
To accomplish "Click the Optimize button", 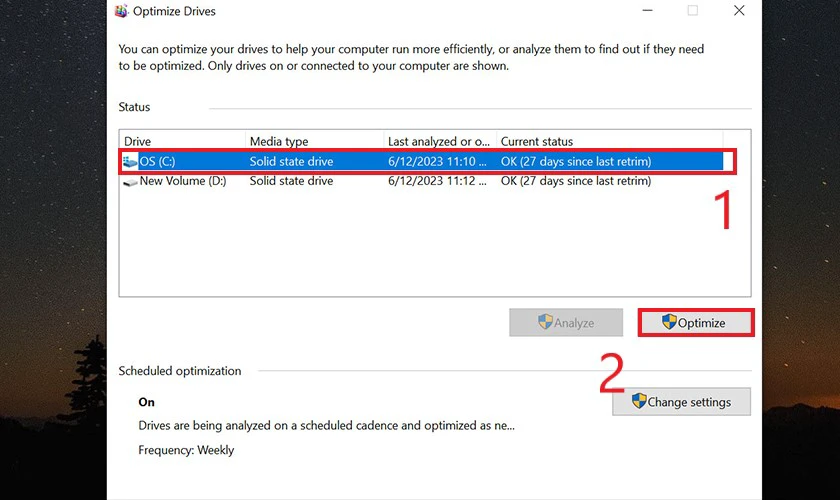I will pos(696,323).
